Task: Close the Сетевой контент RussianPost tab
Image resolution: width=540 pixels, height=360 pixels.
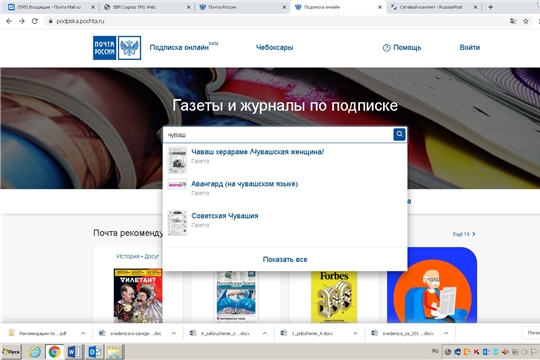Action: point(475,7)
